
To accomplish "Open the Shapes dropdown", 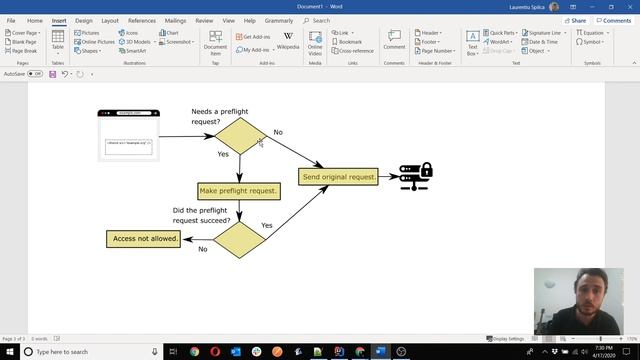I will (100, 51).
